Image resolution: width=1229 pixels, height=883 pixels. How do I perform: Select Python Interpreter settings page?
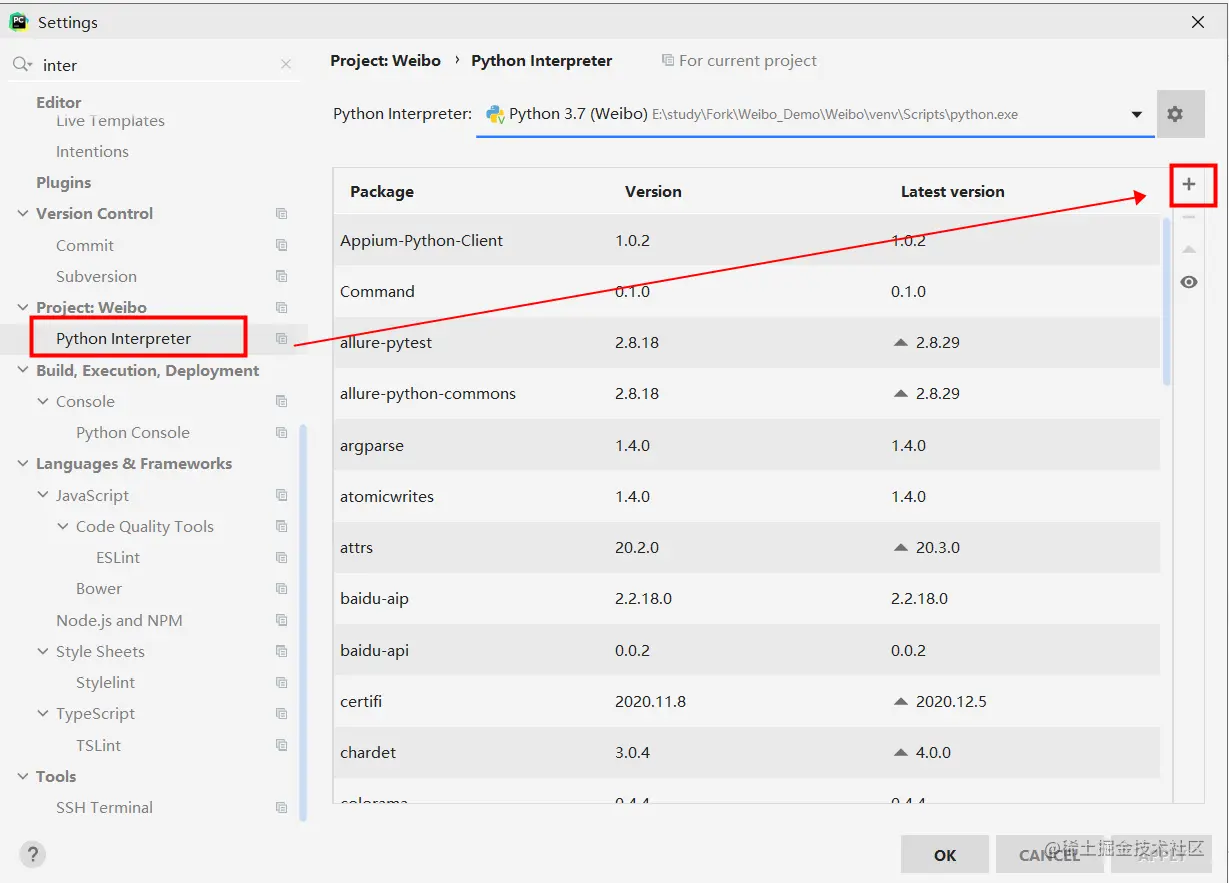tap(123, 339)
